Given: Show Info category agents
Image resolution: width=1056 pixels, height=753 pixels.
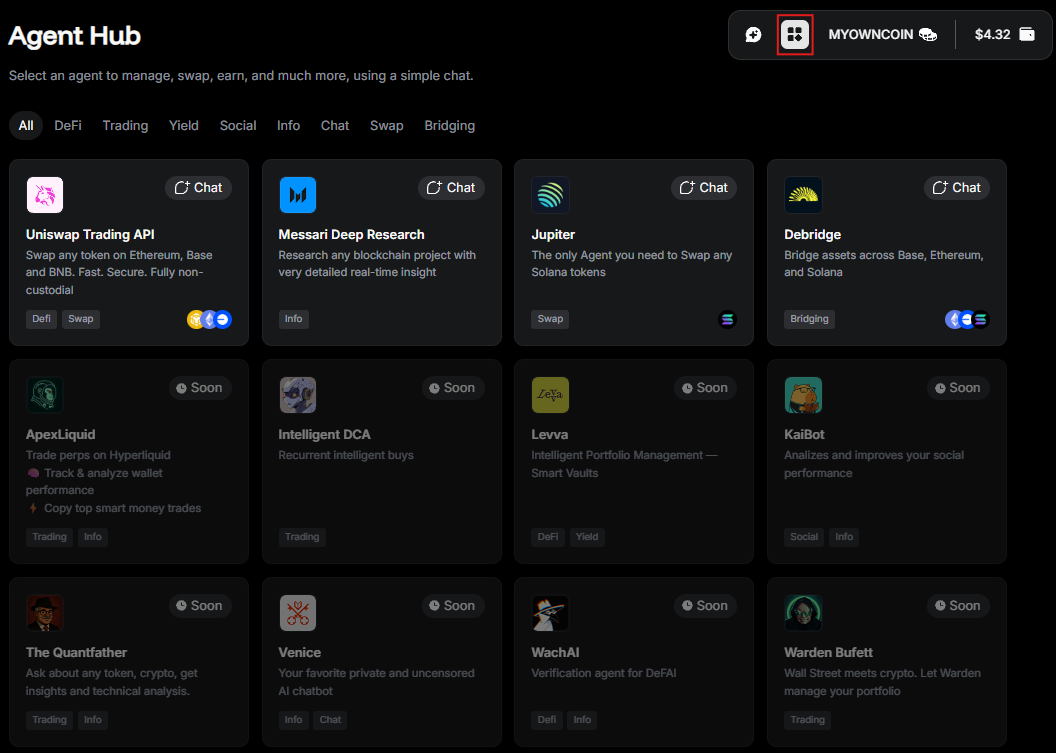Looking at the screenshot, I should coord(288,126).
